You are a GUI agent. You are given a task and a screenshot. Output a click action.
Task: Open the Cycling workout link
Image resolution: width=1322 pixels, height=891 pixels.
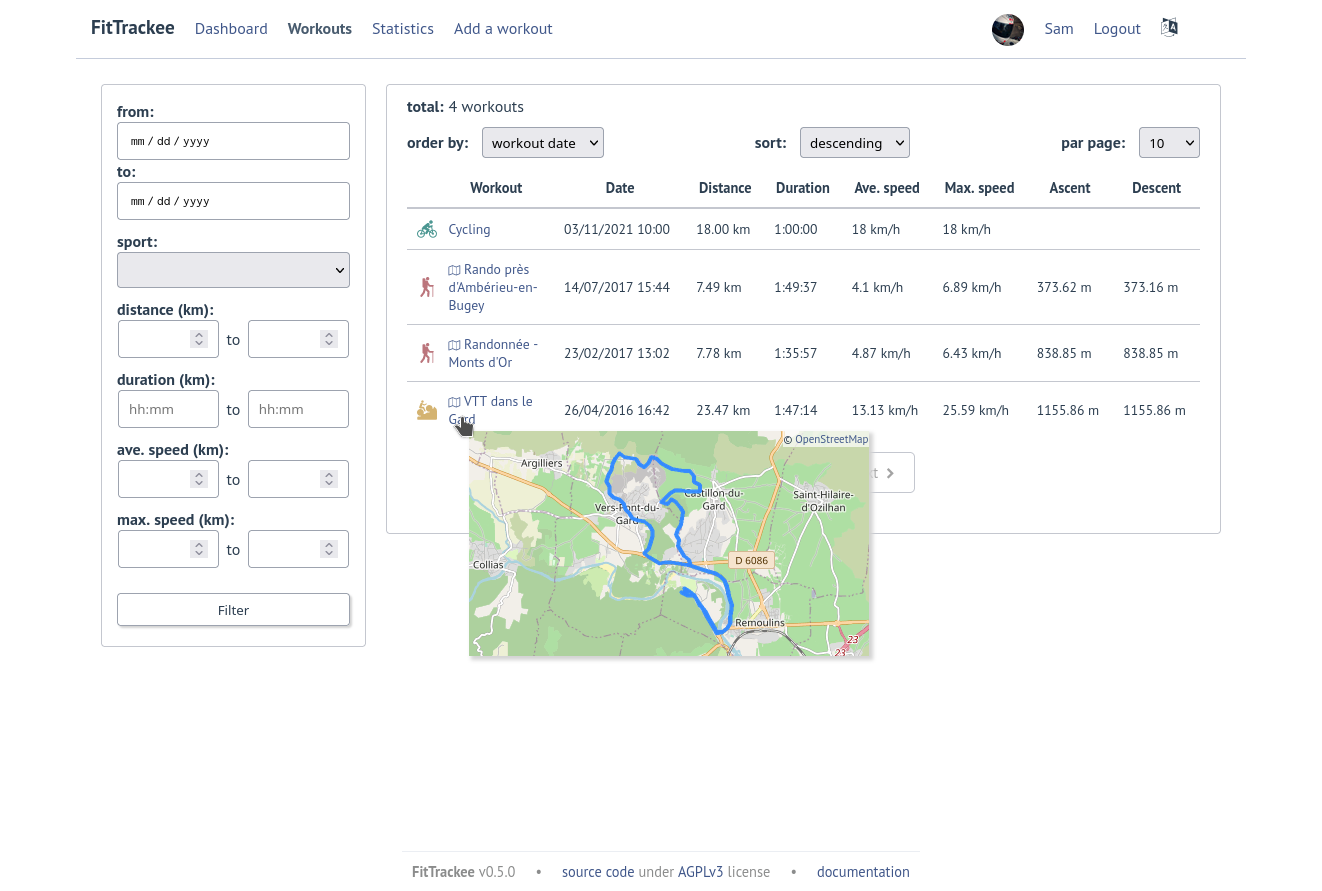click(469, 229)
